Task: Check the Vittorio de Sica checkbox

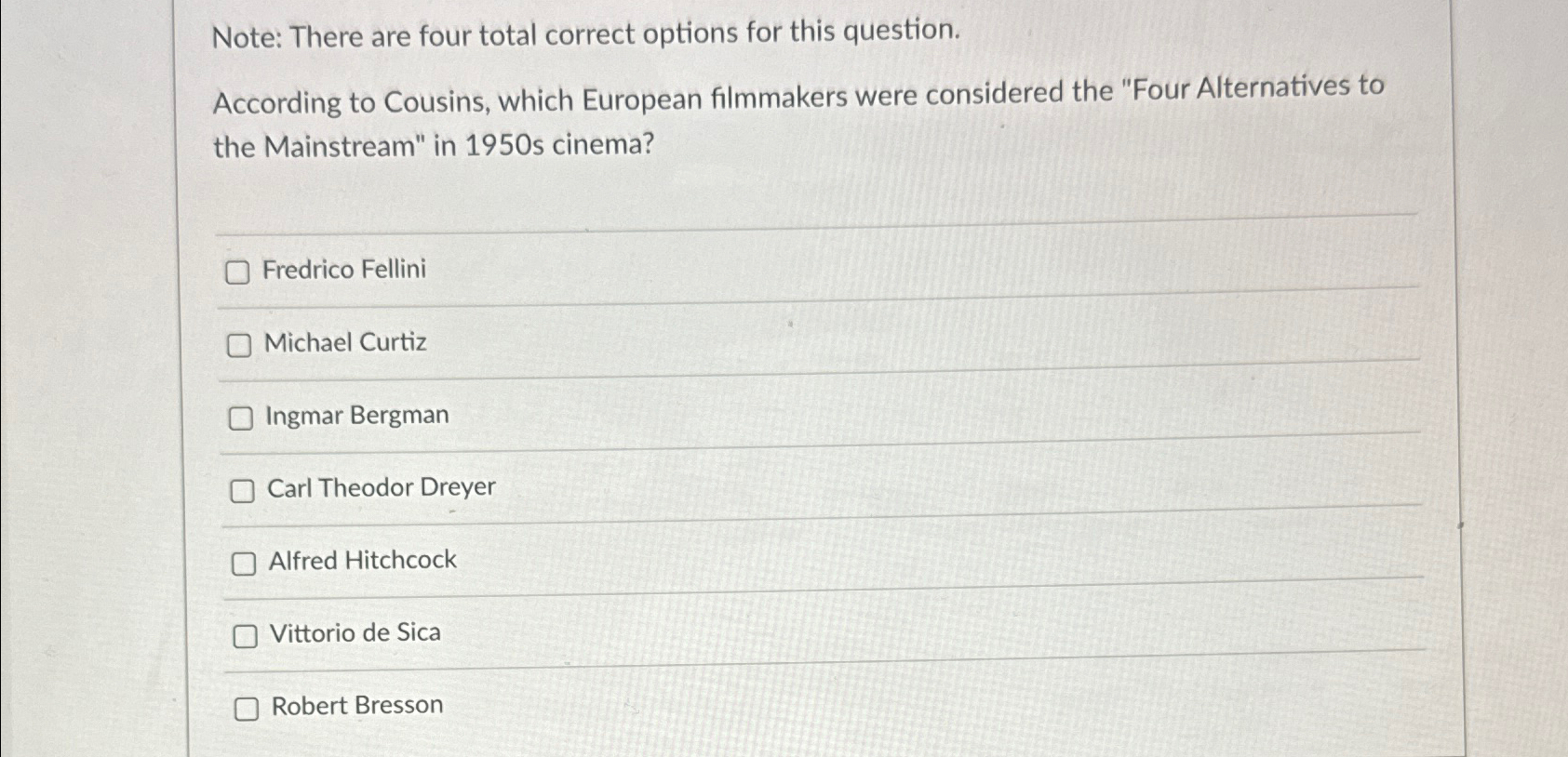Action: (x=246, y=636)
